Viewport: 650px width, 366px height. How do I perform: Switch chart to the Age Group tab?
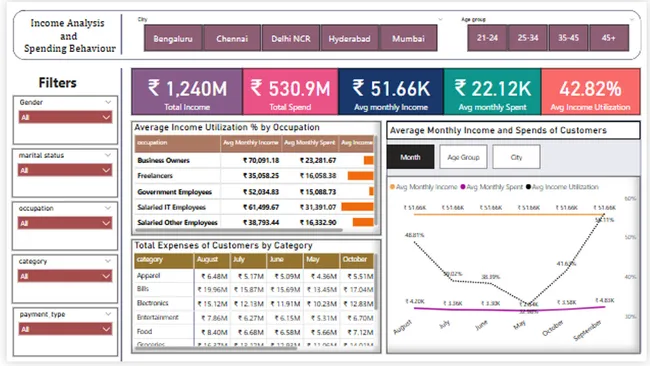[x=463, y=157]
